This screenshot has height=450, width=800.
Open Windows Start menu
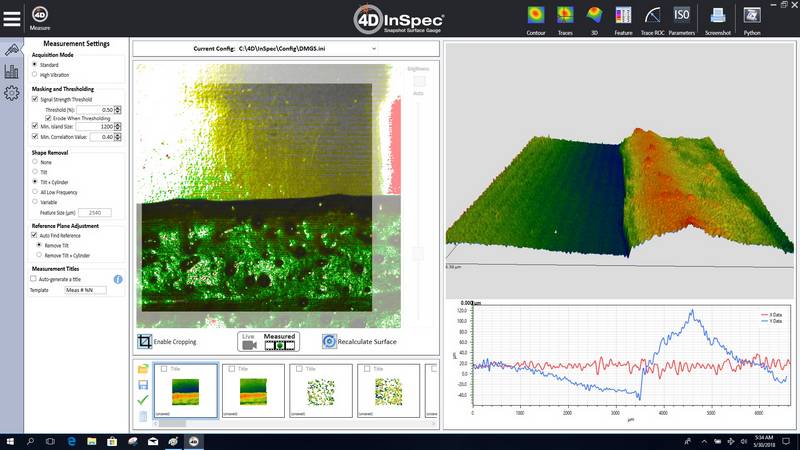[x=10, y=441]
